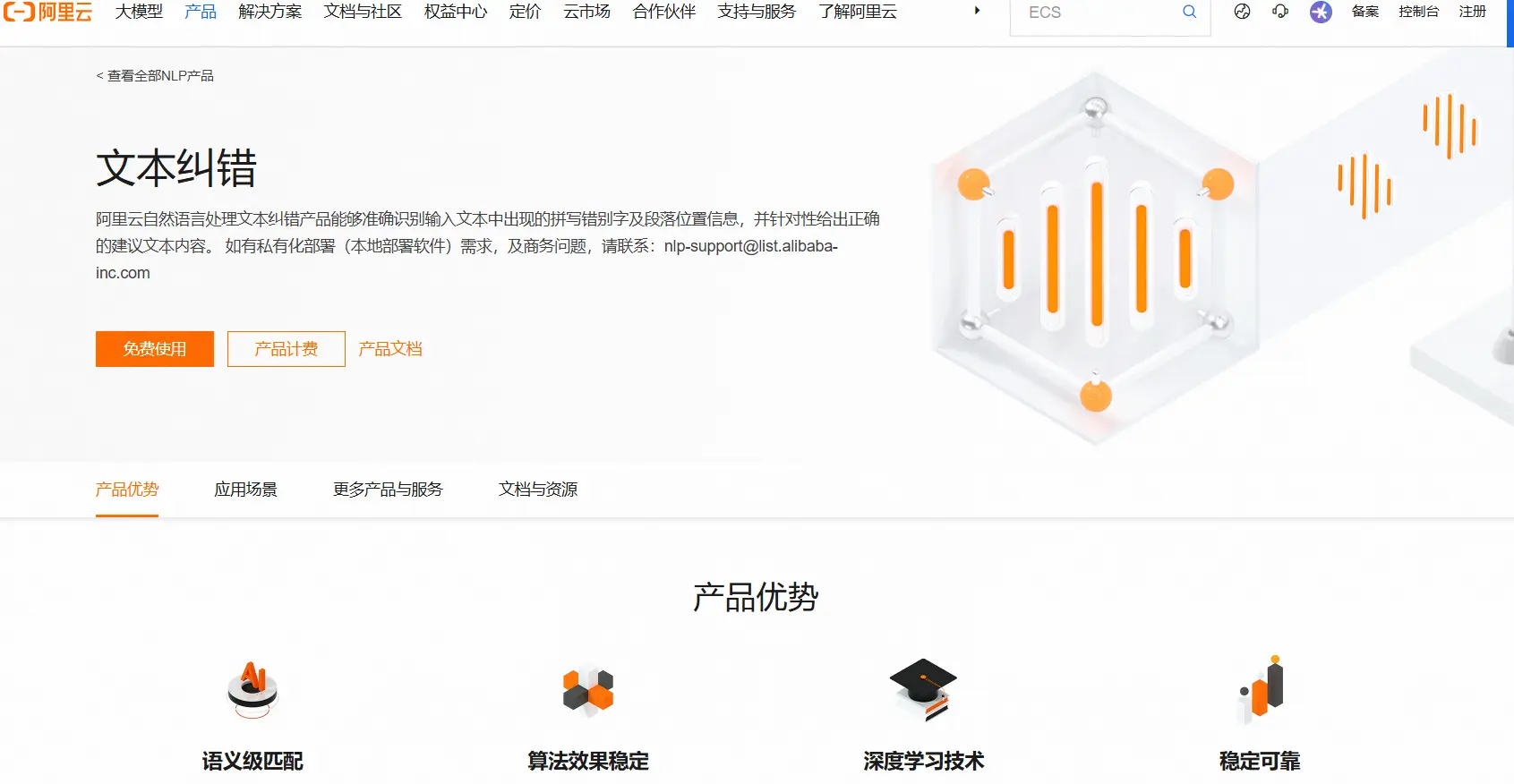Click the 算法效果稳定 label
Viewport: 1514px width, 784px height.
tap(588, 762)
